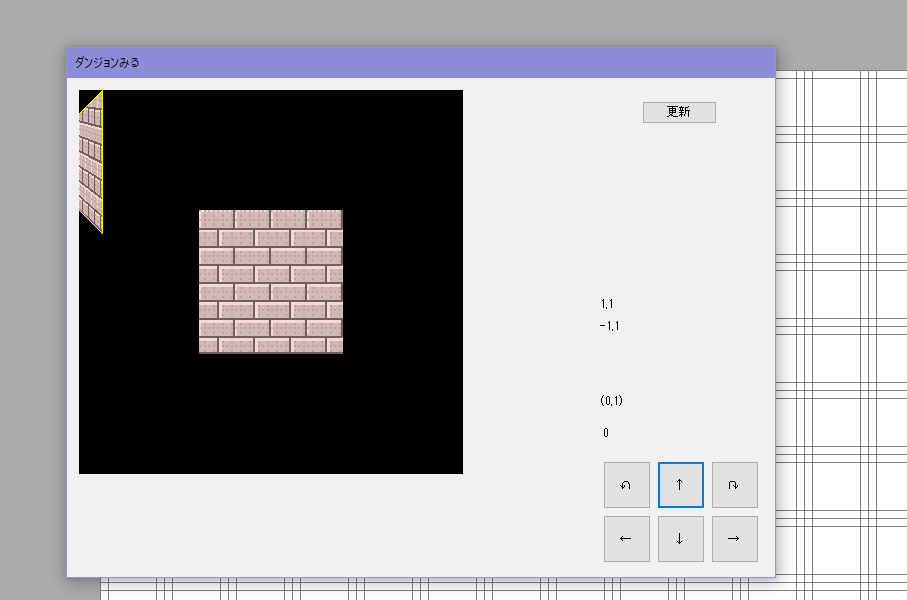
Task: Strafe left with the left arrow button
Action: pyautogui.click(x=627, y=539)
